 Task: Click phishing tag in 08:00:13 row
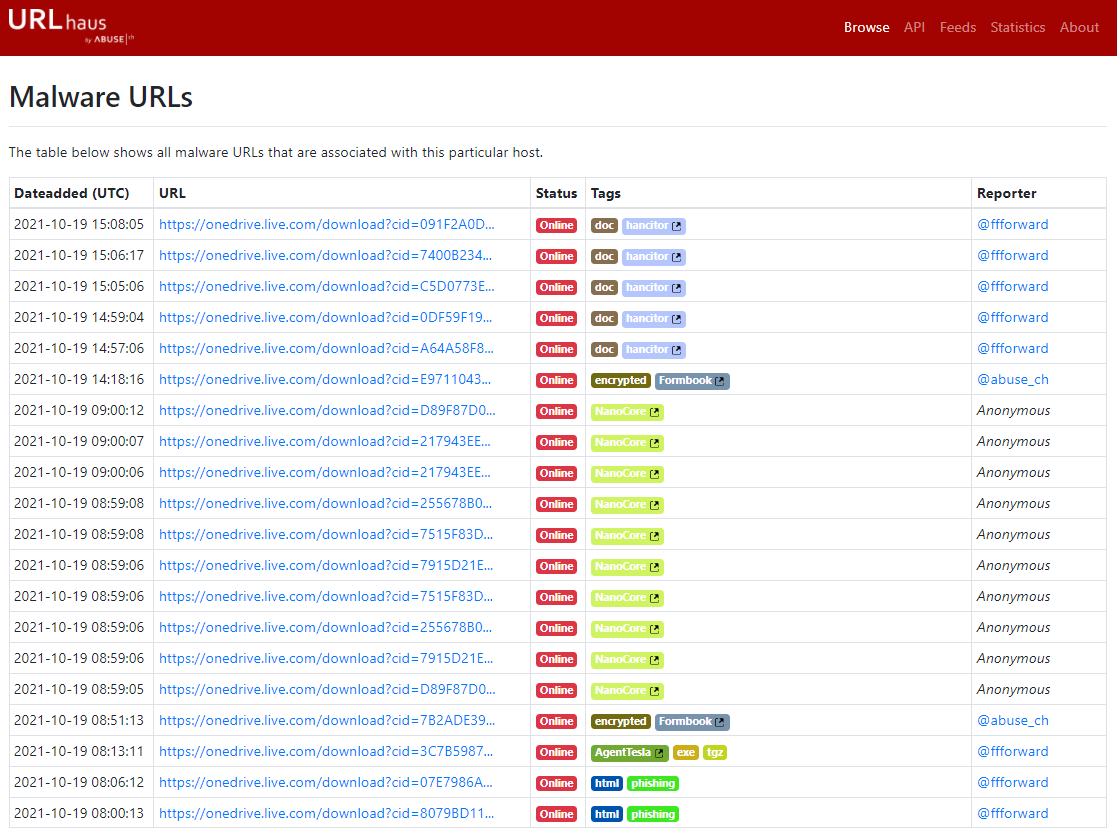pos(653,814)
